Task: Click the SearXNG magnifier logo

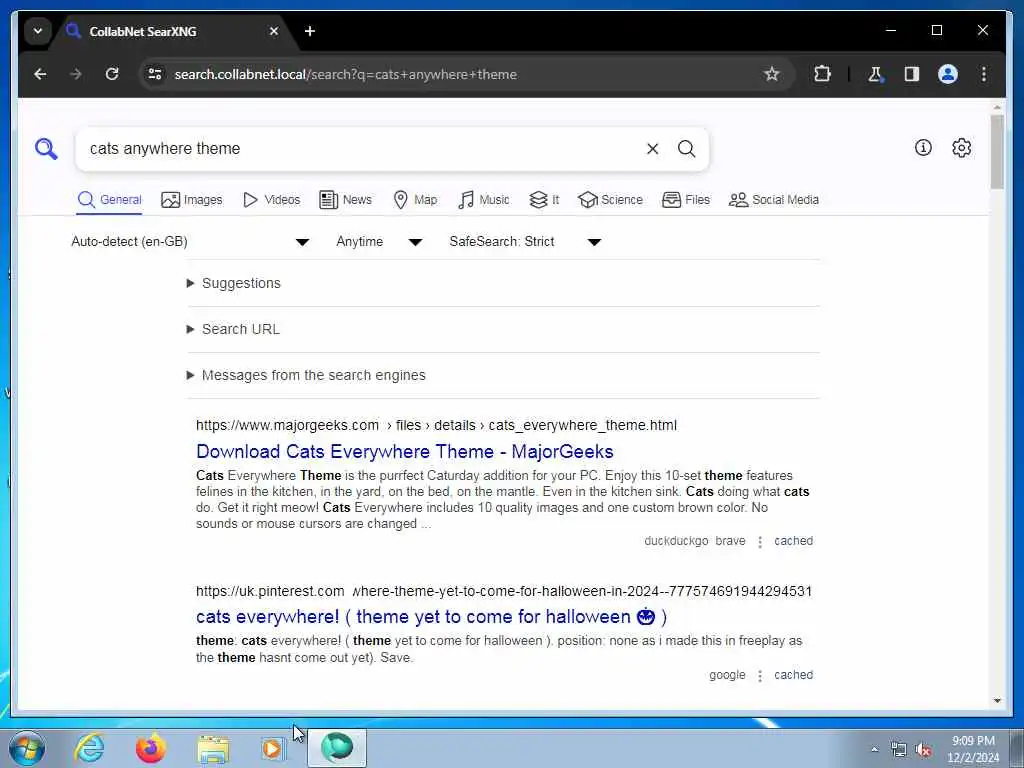Action: 46,149
